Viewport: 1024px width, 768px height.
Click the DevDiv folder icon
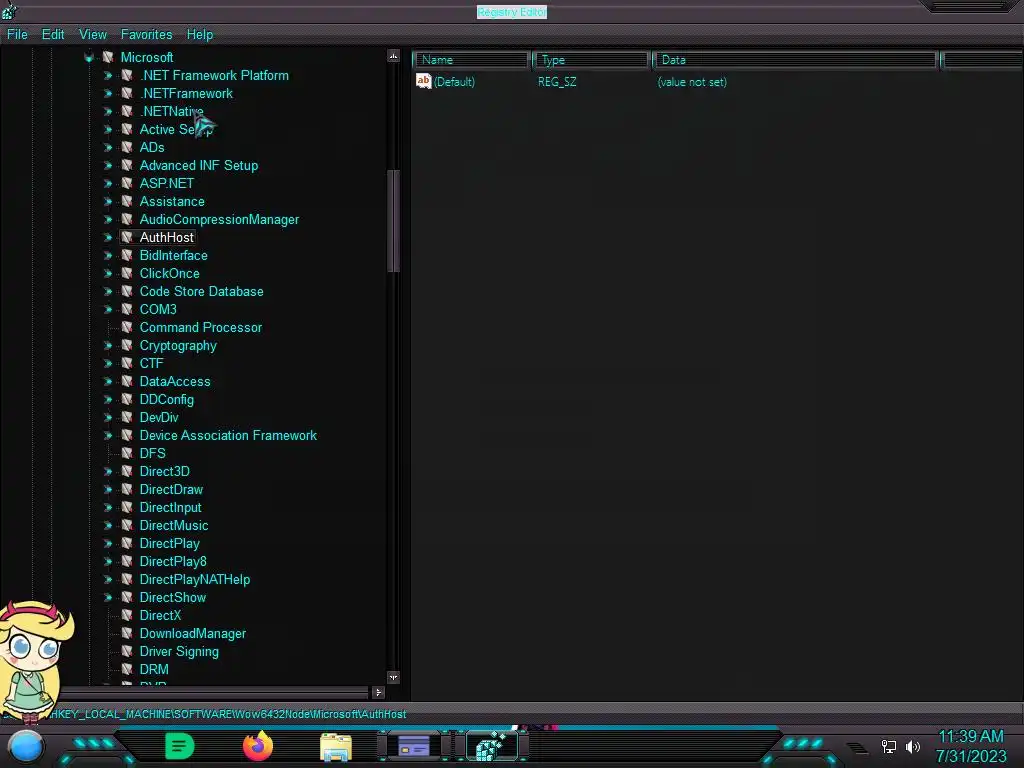(127, 417)
